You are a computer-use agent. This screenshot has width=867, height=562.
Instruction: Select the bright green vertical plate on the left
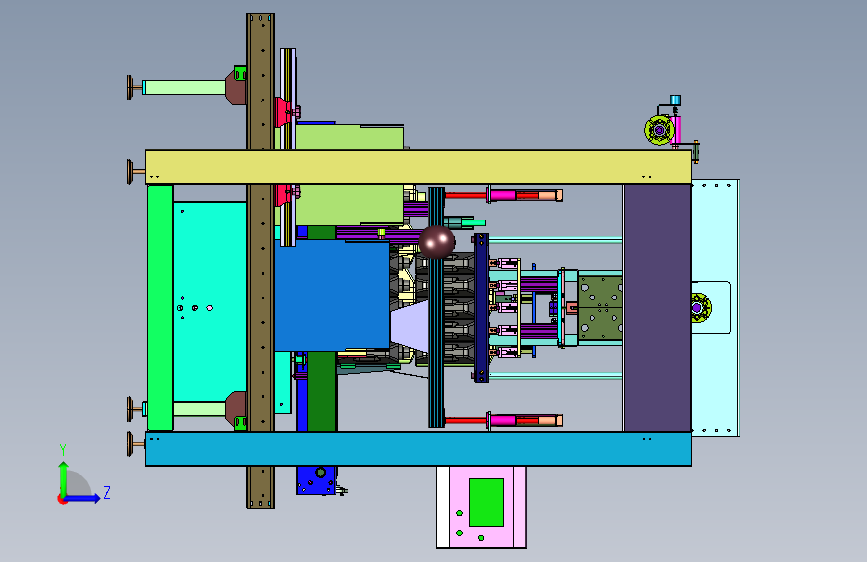pyautogui.click(x=160, y=308)
